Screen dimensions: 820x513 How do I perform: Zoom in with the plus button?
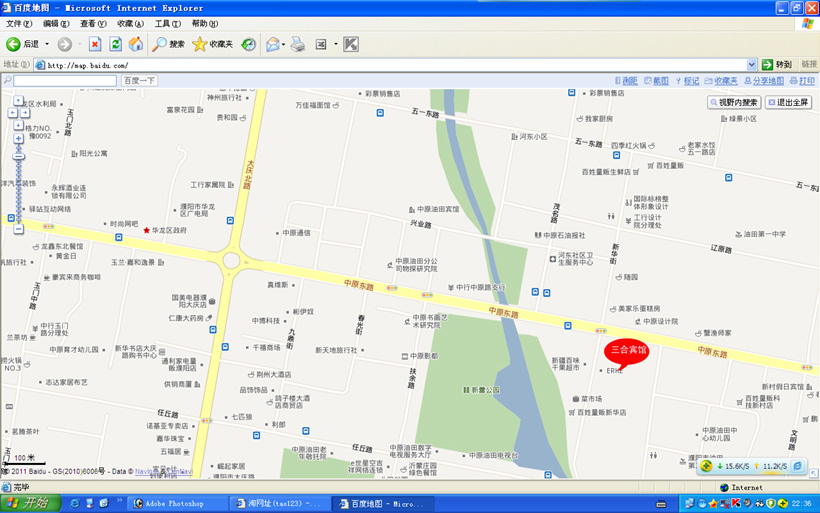pyautogui.click(x=18, y=139)
